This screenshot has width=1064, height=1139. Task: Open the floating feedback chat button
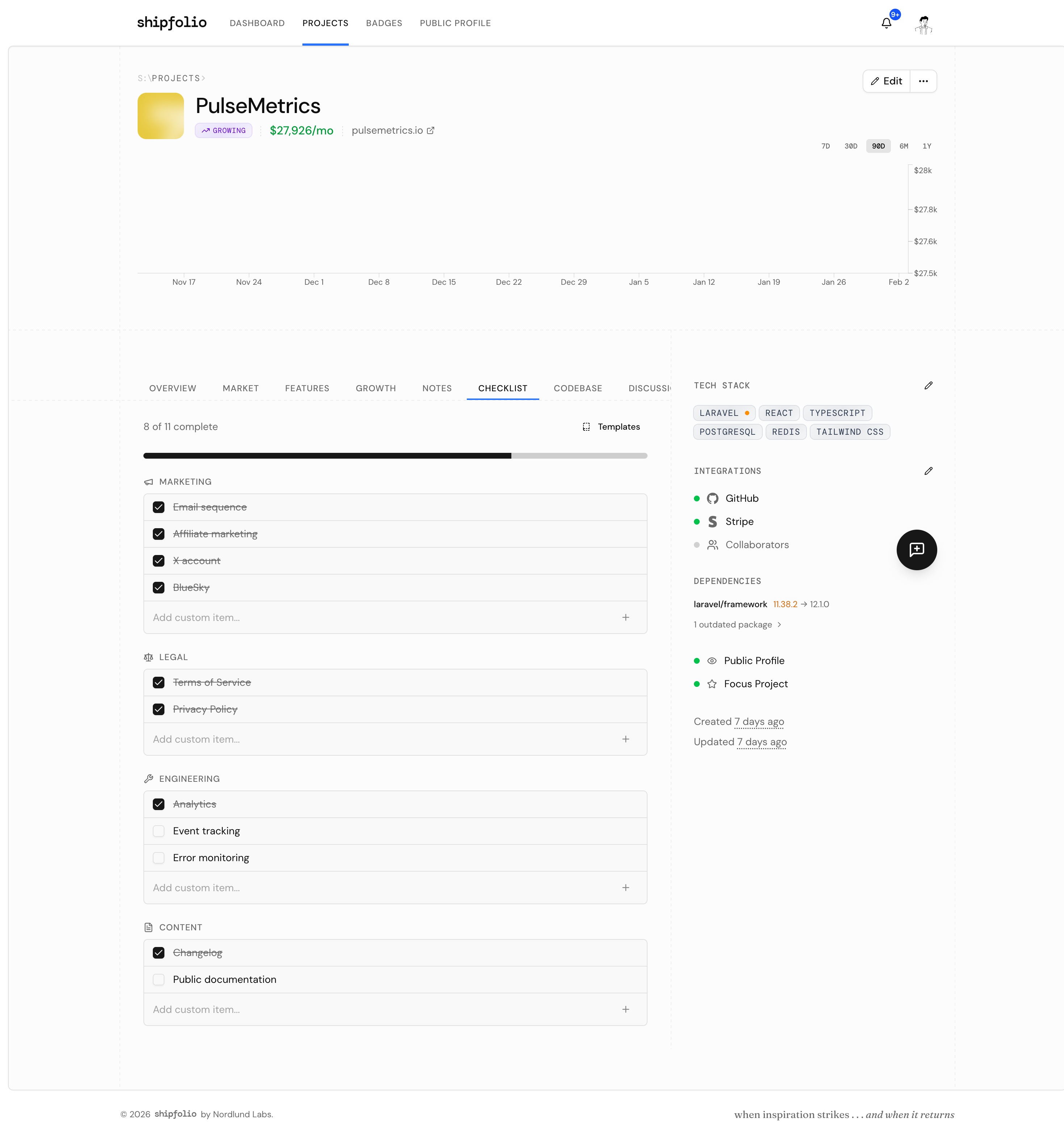(916, 550)
